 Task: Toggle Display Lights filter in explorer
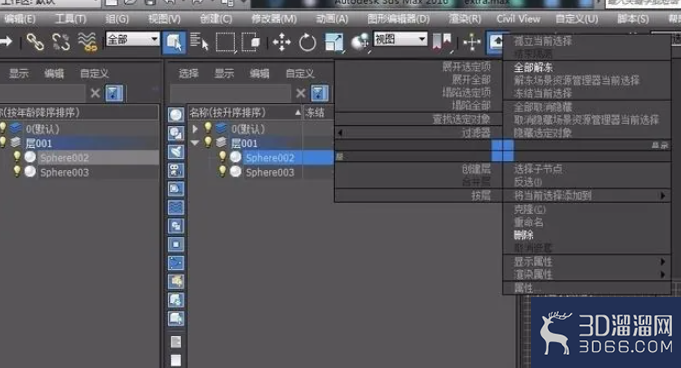(x=176, y=152)
